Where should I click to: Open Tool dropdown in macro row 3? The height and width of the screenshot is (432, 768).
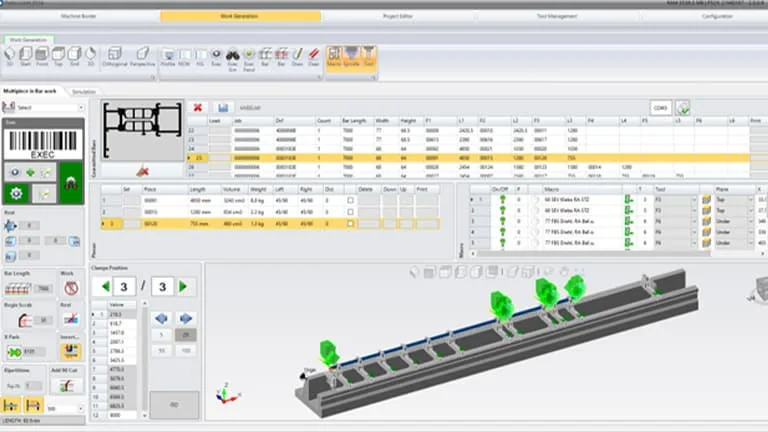click(694, 221)
